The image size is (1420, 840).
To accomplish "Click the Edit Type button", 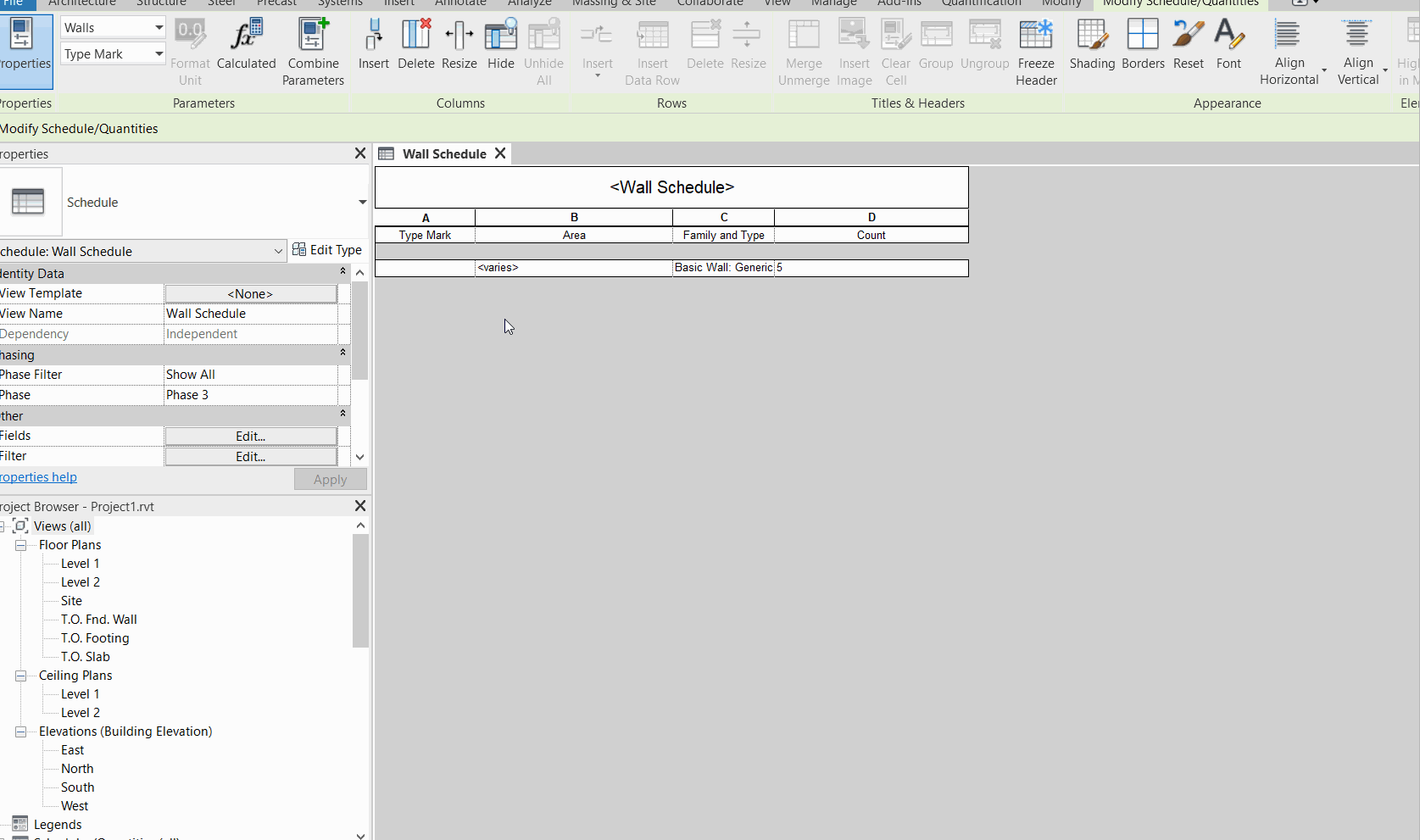I will [328, 249].
